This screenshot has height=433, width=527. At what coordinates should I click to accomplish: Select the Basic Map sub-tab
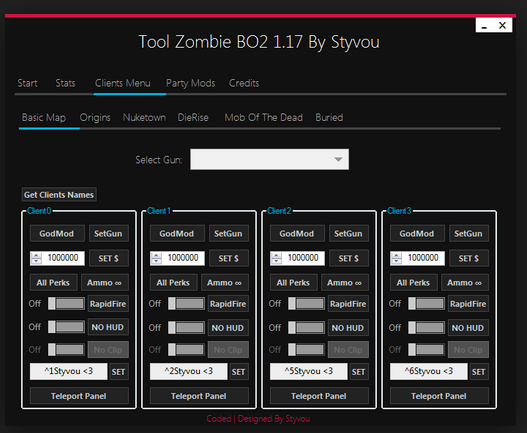44,118
